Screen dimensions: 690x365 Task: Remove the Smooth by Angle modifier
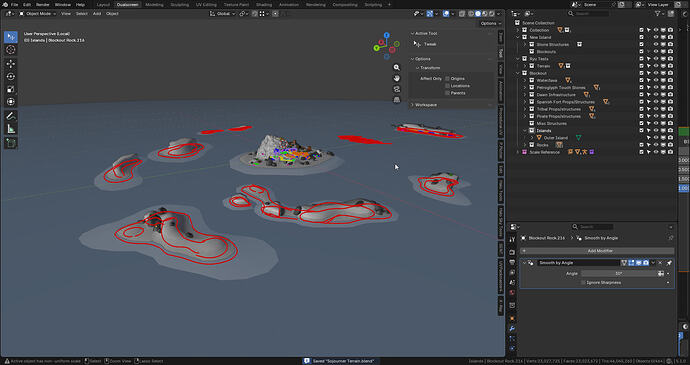point(660,263)
